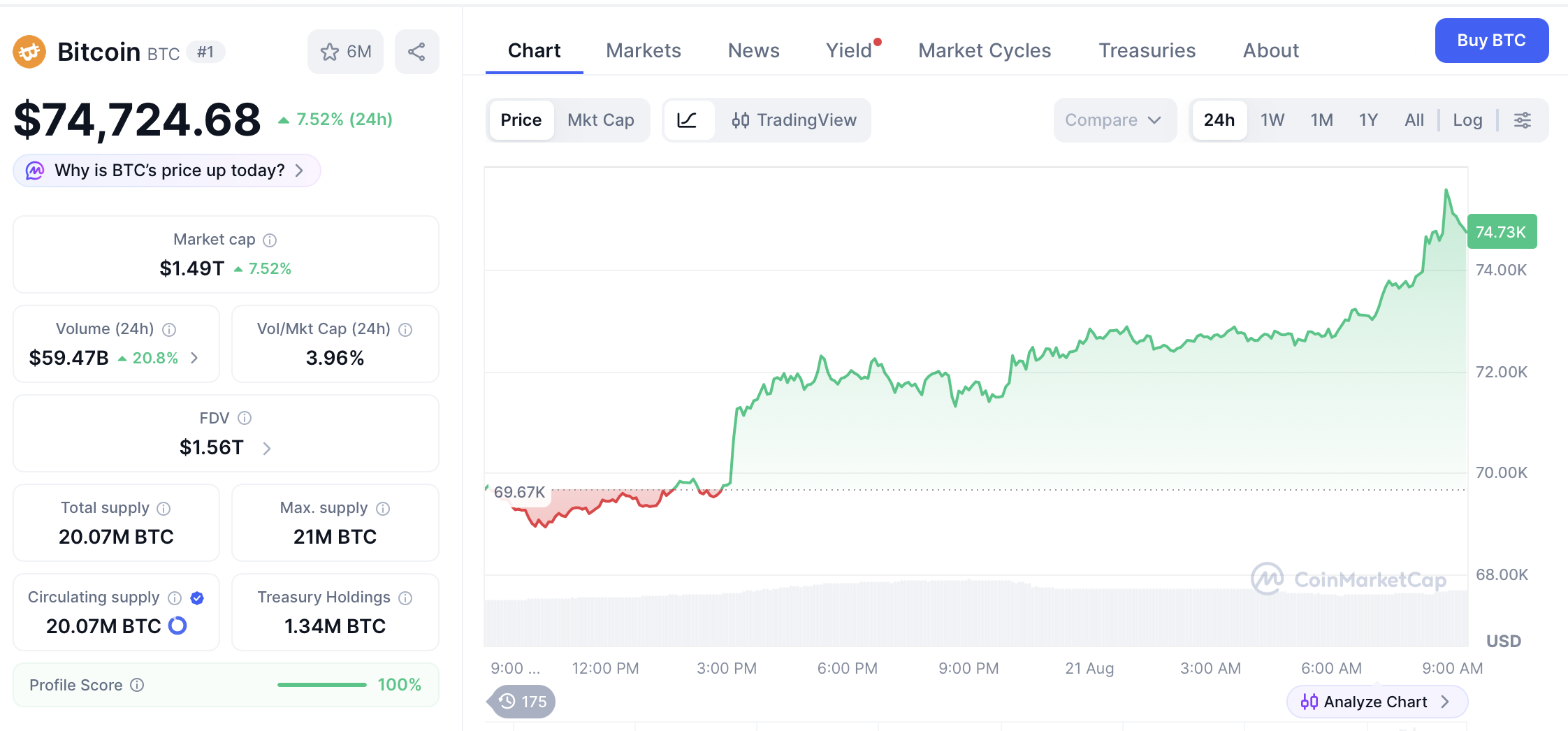Click the Profile Score progress bar
The height and width of the screenshot is (731, 1568).
coord(322,685)
